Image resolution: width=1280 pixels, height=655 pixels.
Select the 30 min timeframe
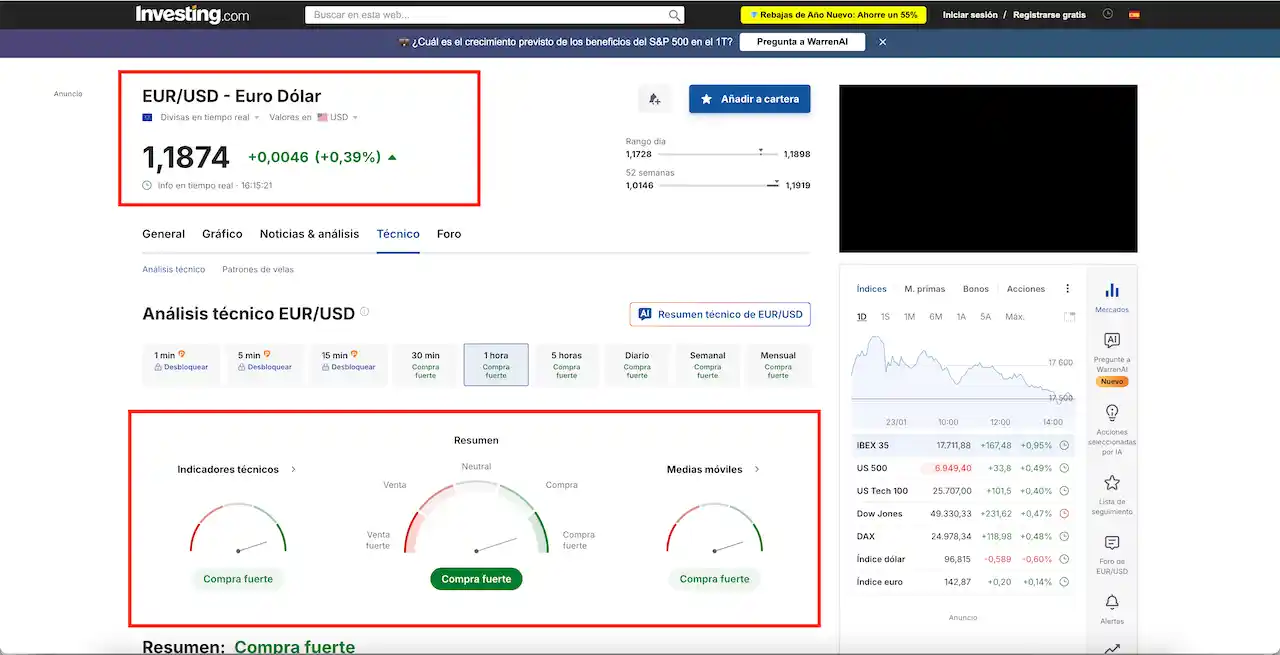click(x=426, y=365)
